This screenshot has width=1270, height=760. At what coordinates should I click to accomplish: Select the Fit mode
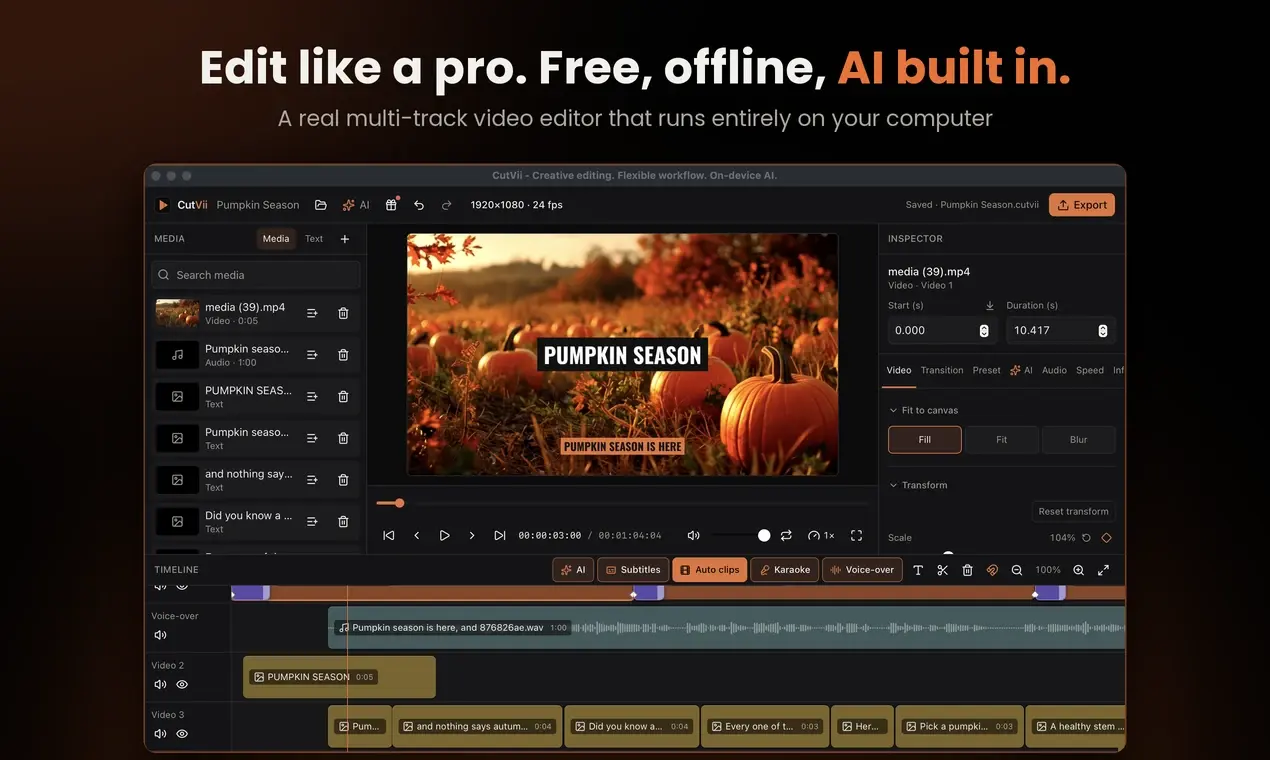point(1002,440)
